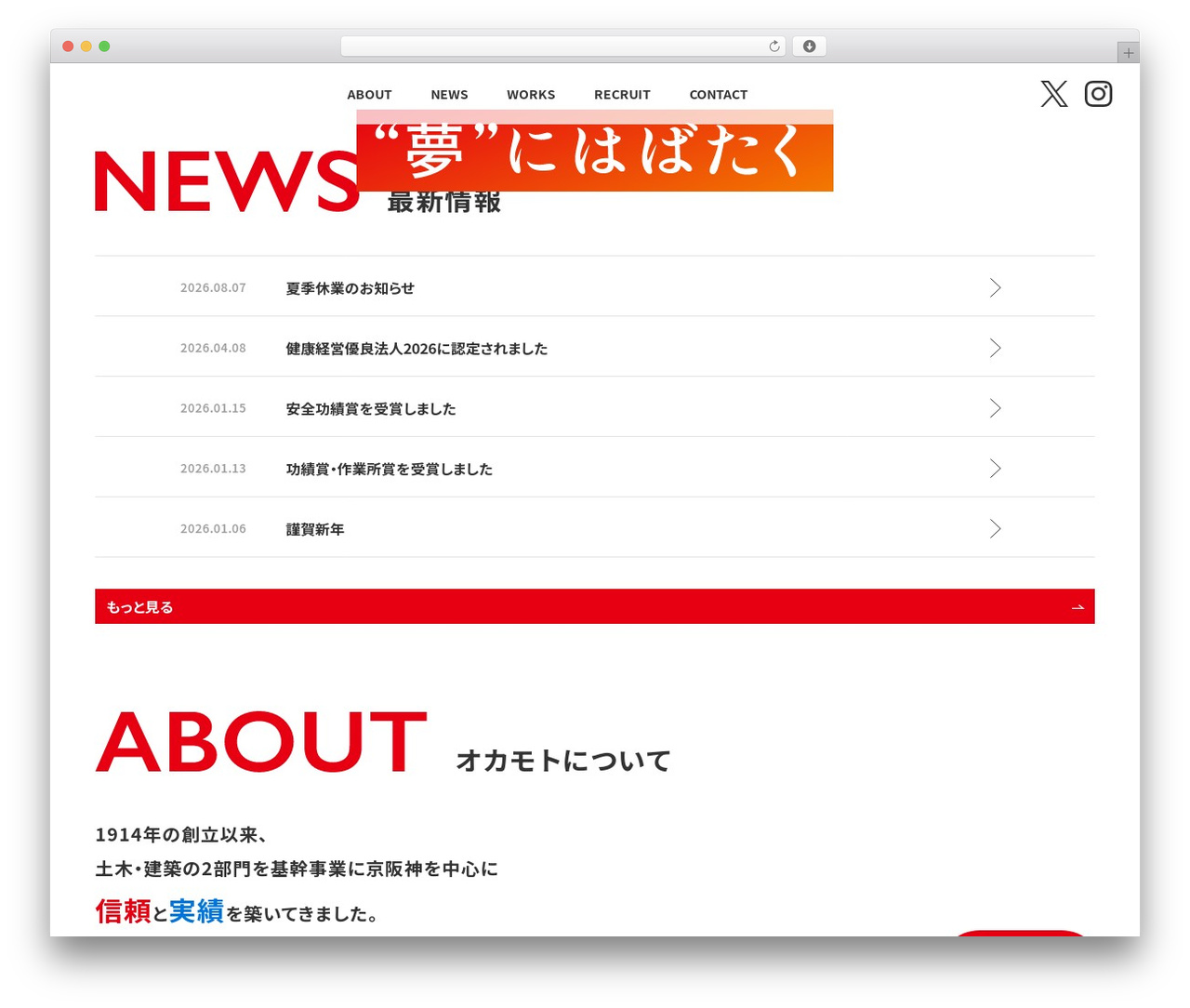Open the ABOUT navigation menu item
This screenshot has height=1008, width=1190.
pos(369,95)
